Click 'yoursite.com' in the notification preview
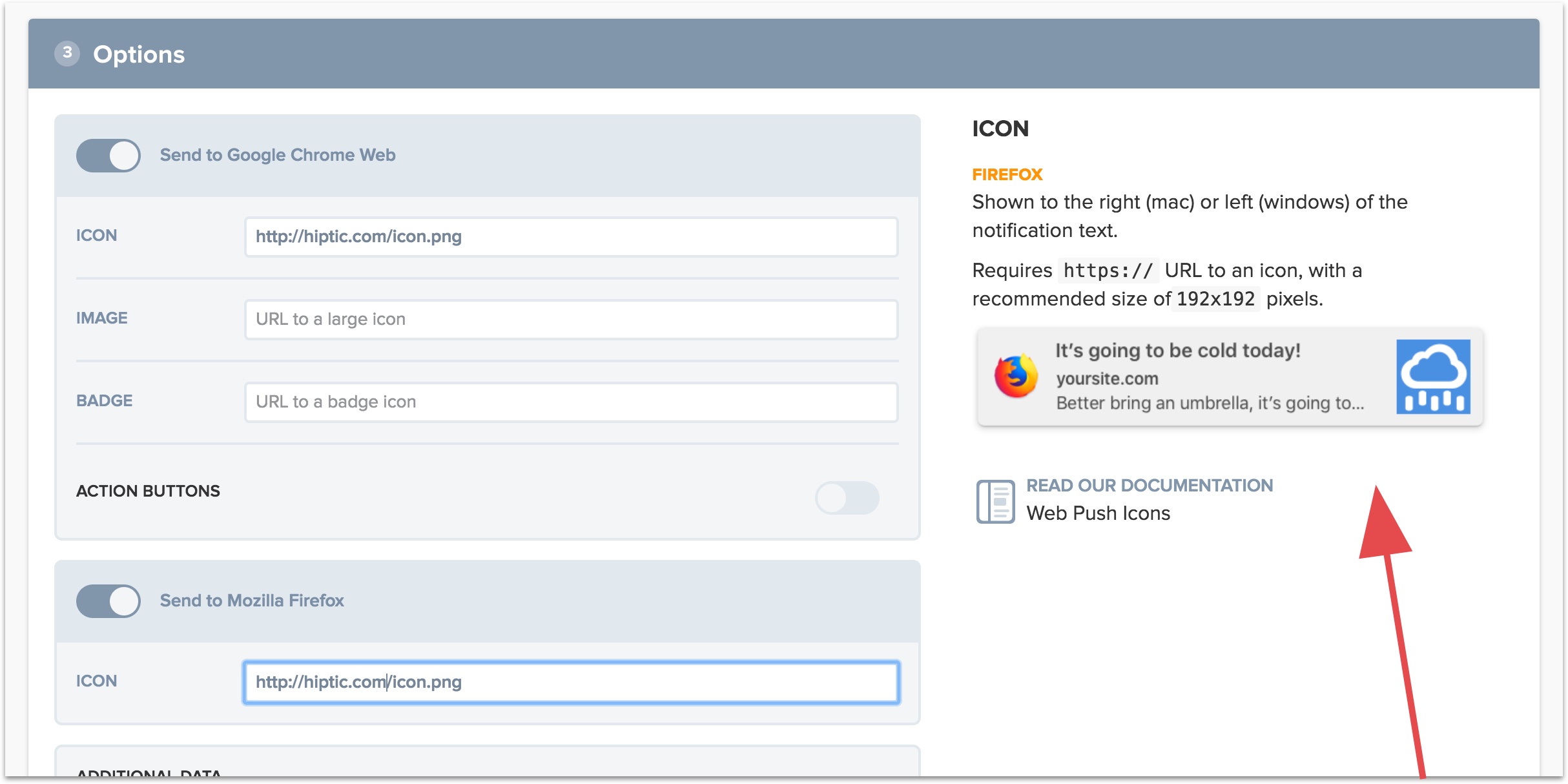Screen dimensions: 1568x784 point(1107,379)
